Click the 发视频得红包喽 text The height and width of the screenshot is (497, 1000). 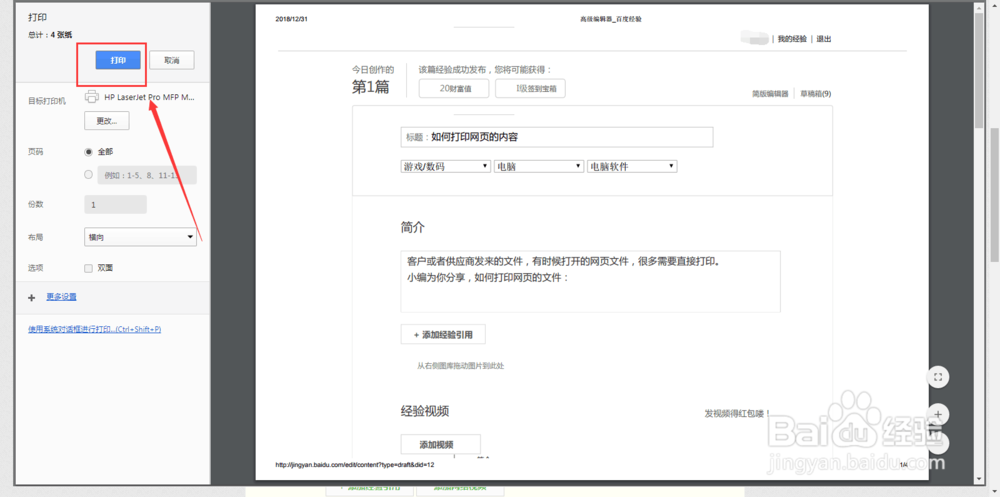click(x=737, y=413)
